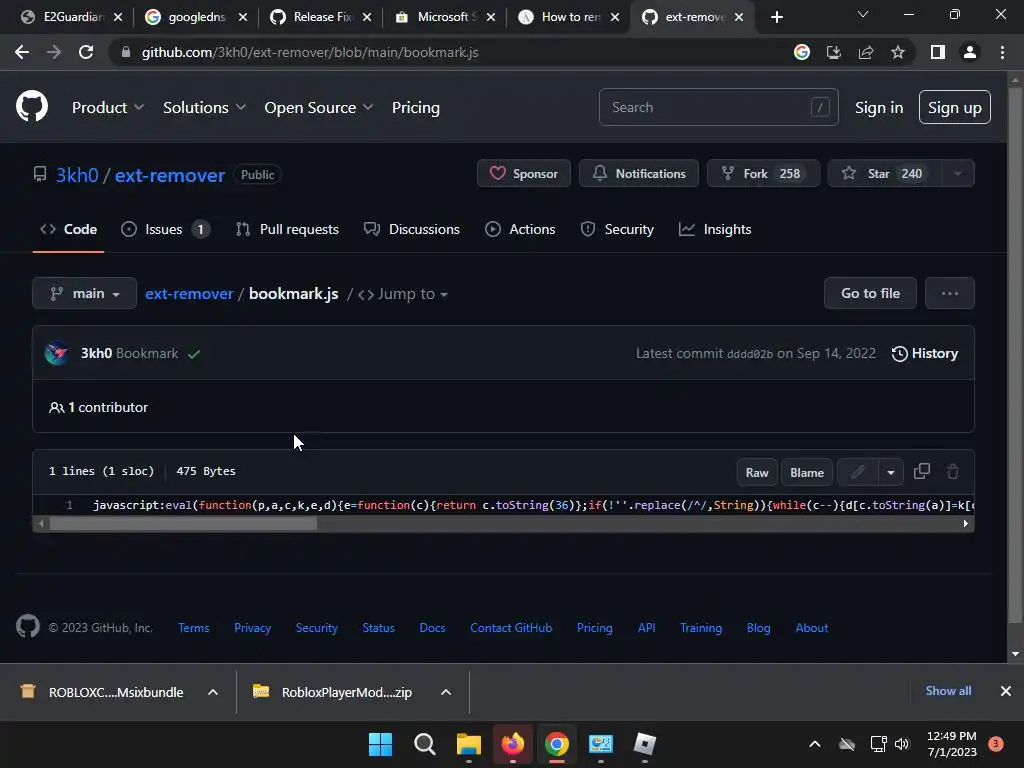
Task: Click the Sign up button
Action: coord(954,107)
